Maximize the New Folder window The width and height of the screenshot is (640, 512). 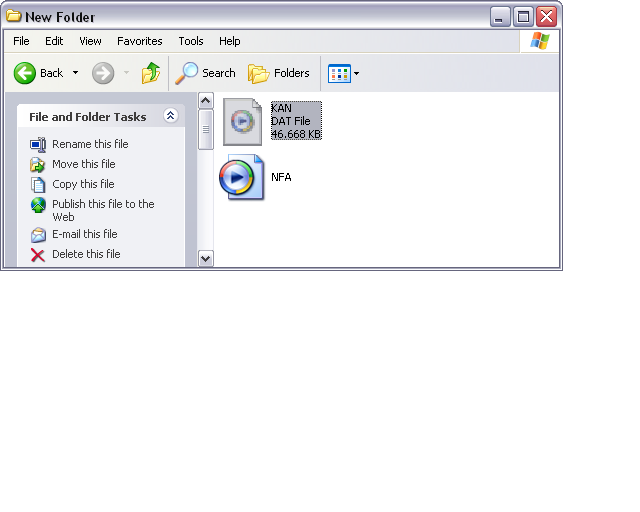523,17
